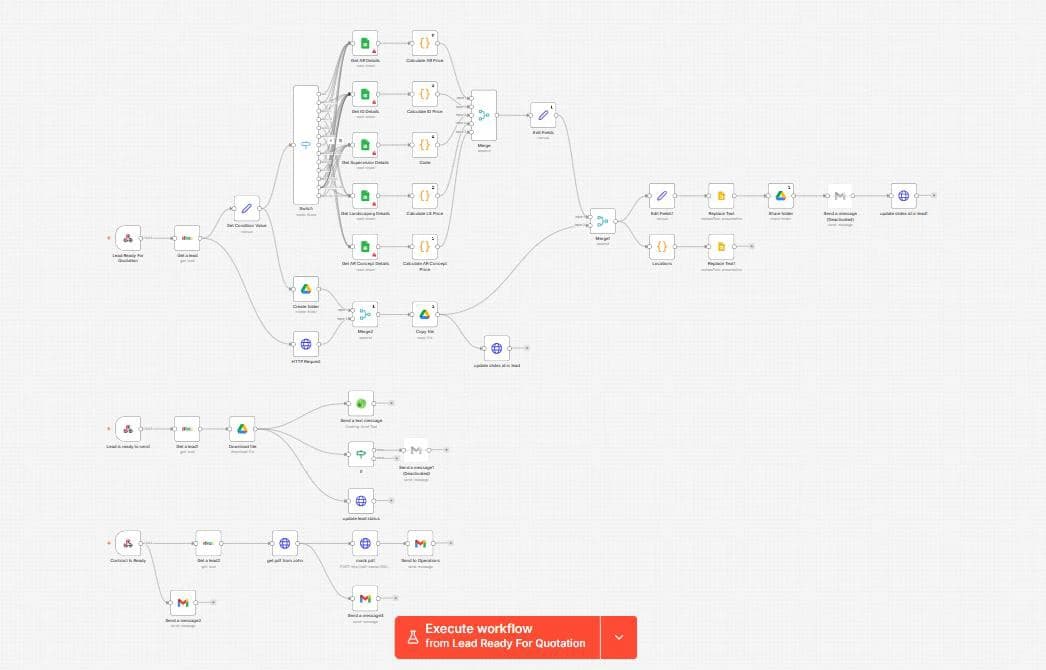Click the plus connector after Send a text message
This screenshot has width=1046, height=670.
(x=392, y=403)
